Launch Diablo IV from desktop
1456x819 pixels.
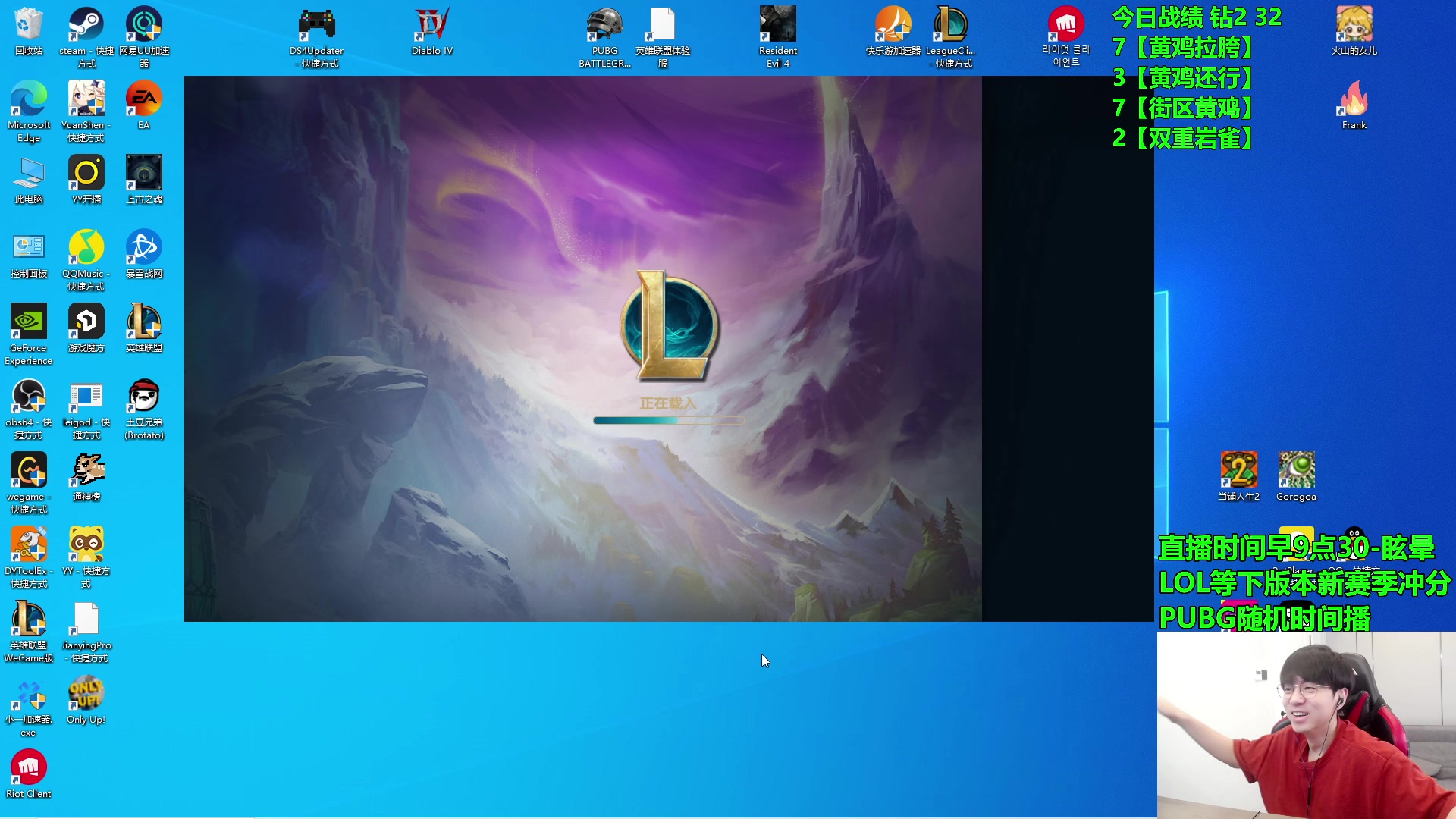[x=432, y=30]
